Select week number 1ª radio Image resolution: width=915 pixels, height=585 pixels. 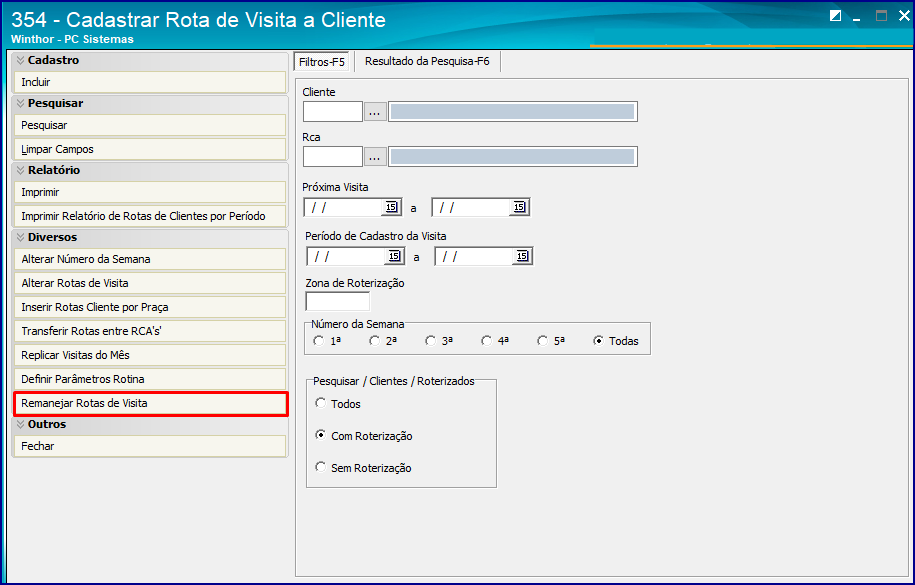tap(319, 340)
